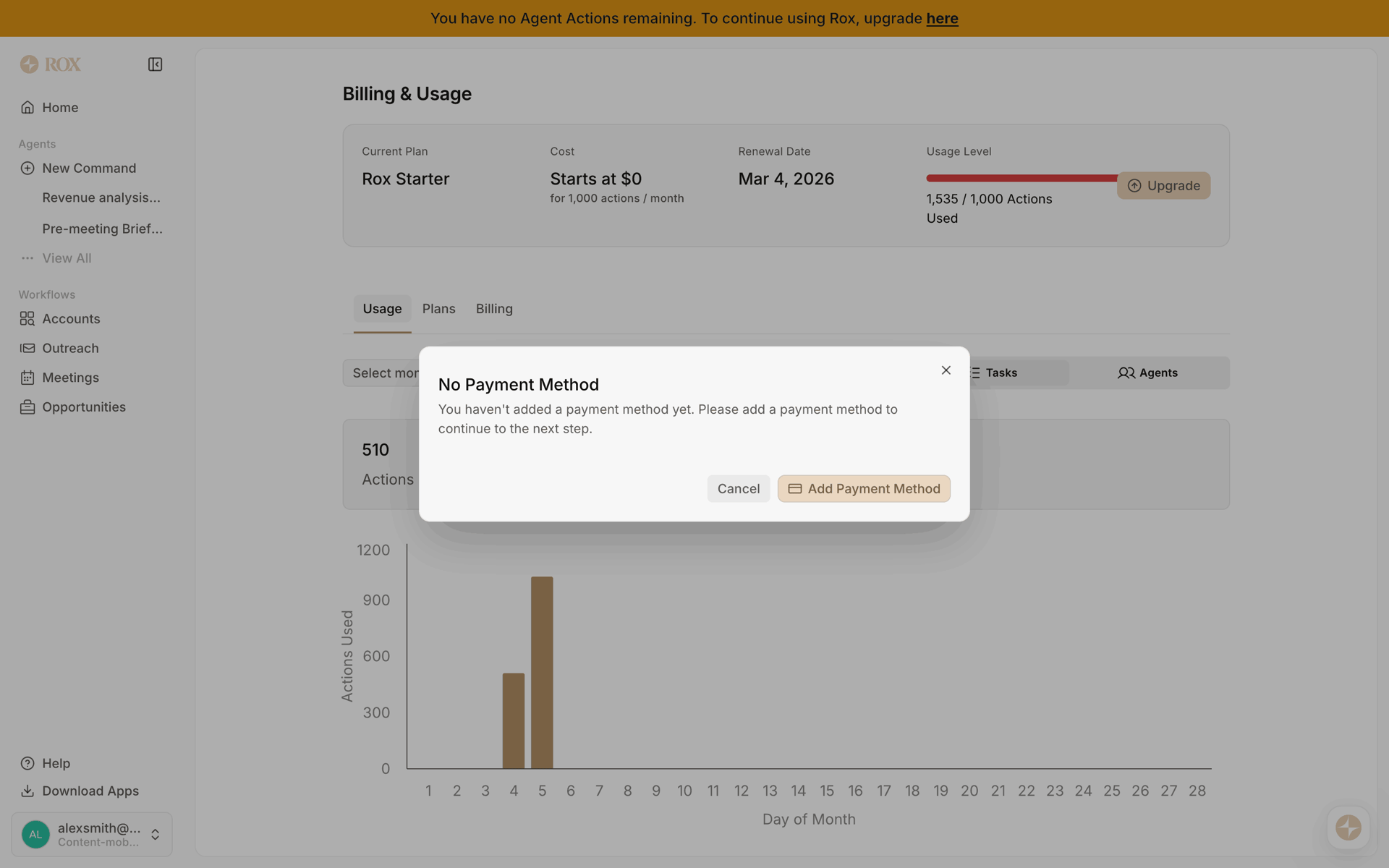This screenshot has width=1389, height=868.
Task: Click the Help question mark icon
Action: pyautogui.click(x=27, y=763)
